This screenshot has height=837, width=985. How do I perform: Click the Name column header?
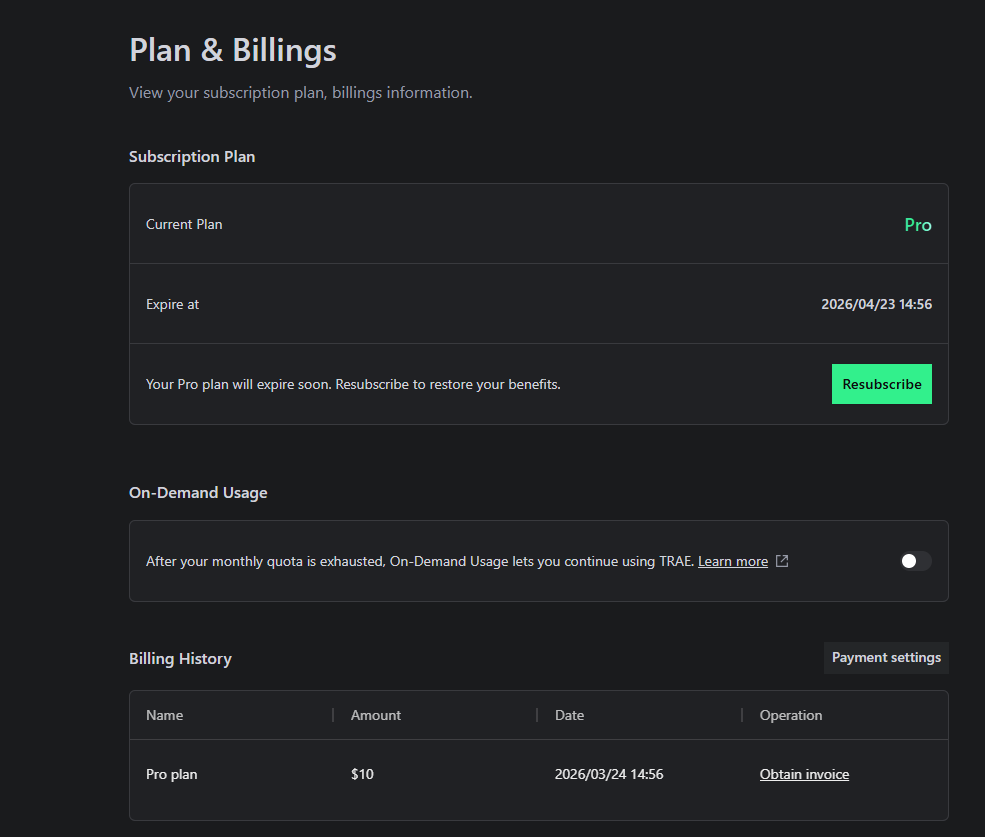(165, 715)
